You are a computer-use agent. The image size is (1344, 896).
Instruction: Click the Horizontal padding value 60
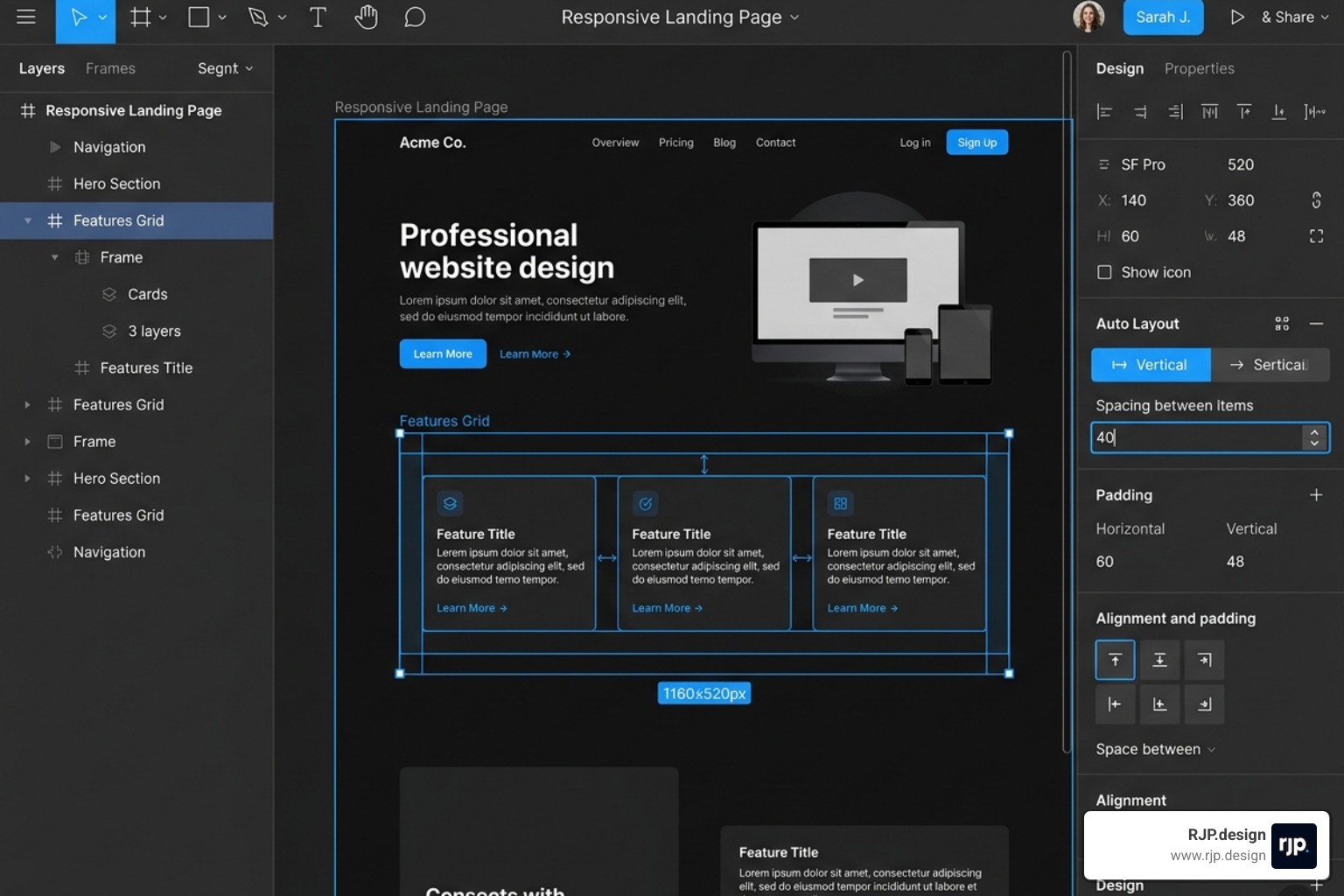[1104, 562]
